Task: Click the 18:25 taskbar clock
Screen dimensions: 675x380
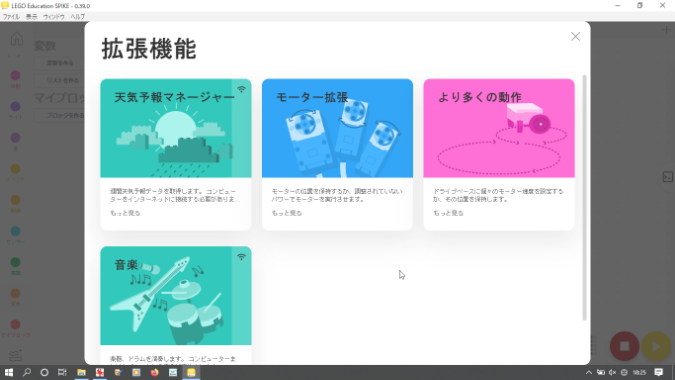Action: [x=639, y=372]
